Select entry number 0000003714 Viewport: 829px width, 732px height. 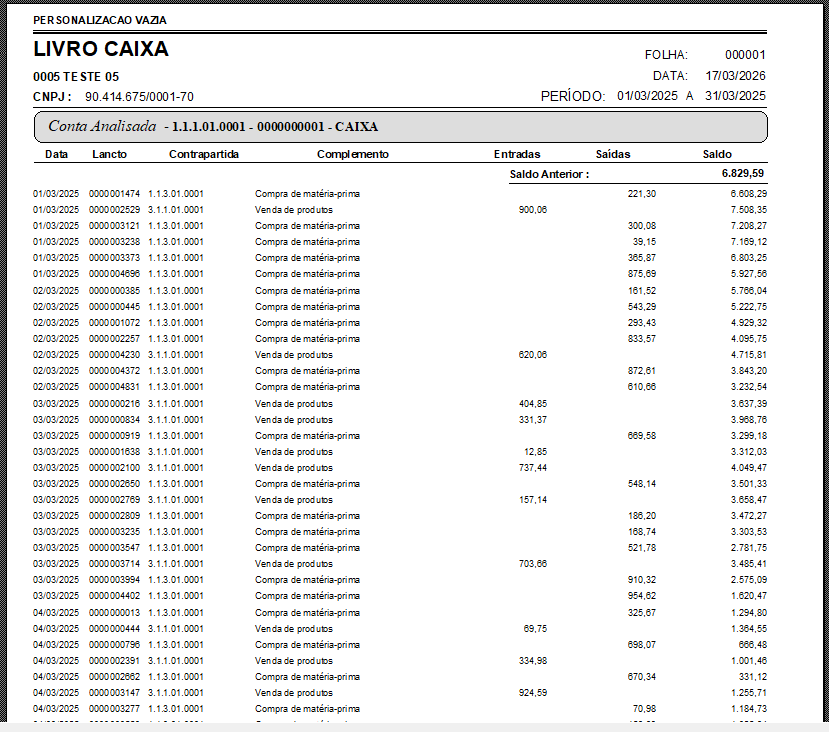114,564
